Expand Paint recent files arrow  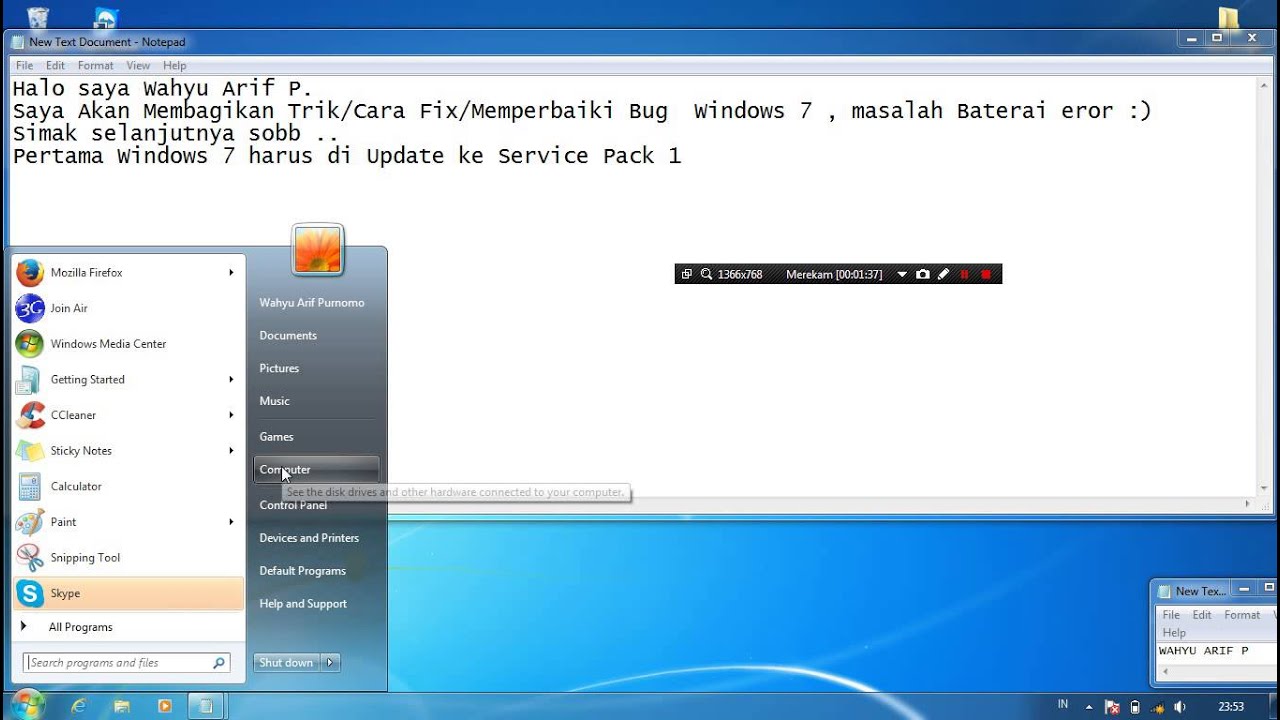231,522
